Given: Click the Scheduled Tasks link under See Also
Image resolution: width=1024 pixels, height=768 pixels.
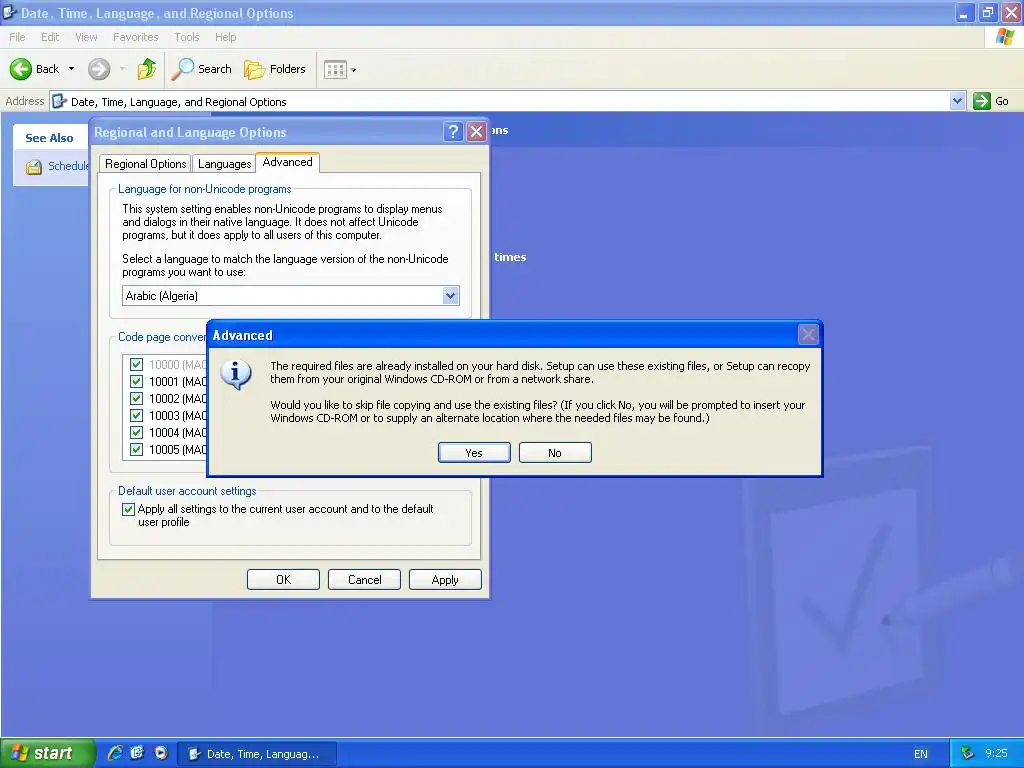Looking at the screenshot, I should [x=68, y=166].
